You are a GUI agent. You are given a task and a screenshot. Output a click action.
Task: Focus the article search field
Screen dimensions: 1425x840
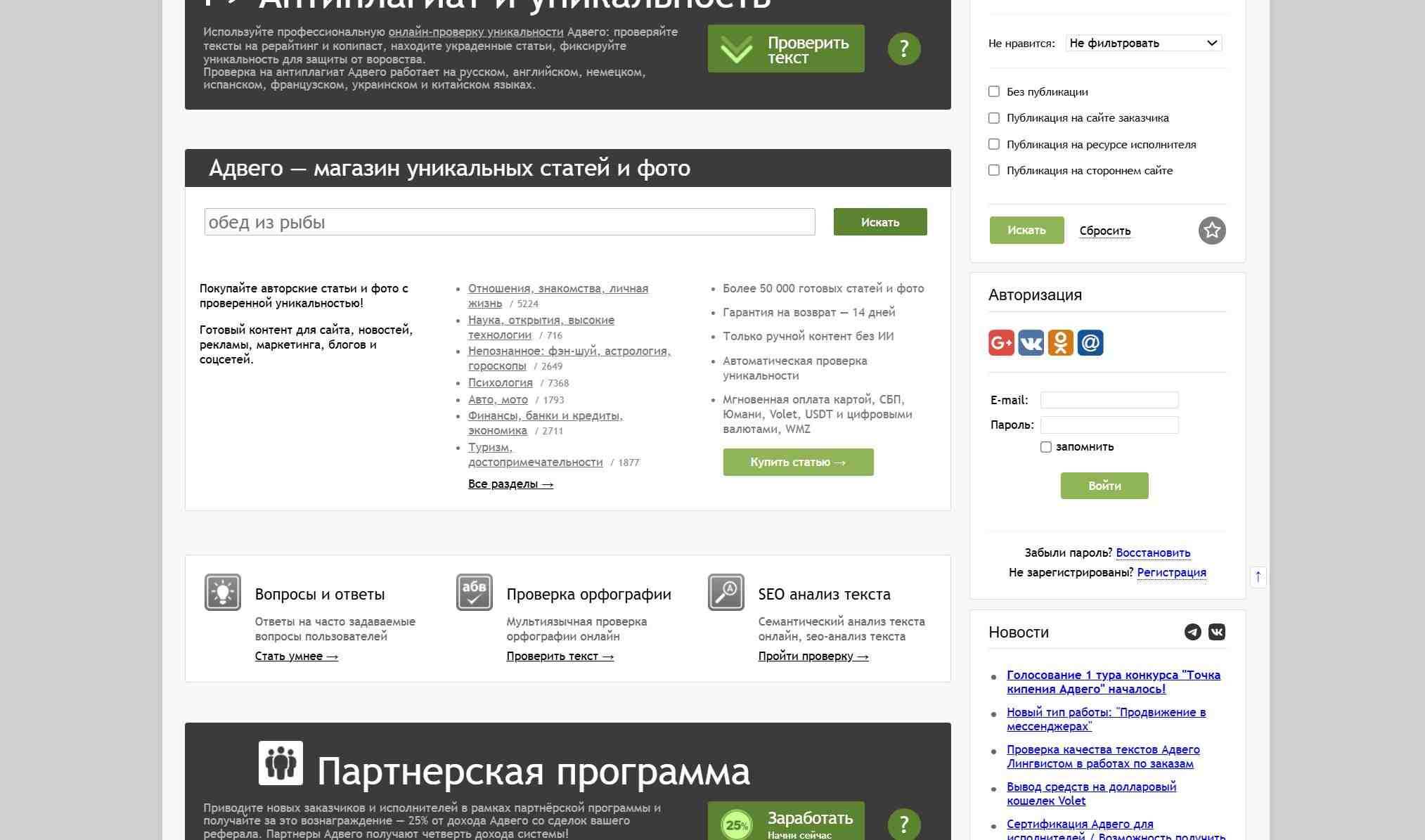click(509, 222)
